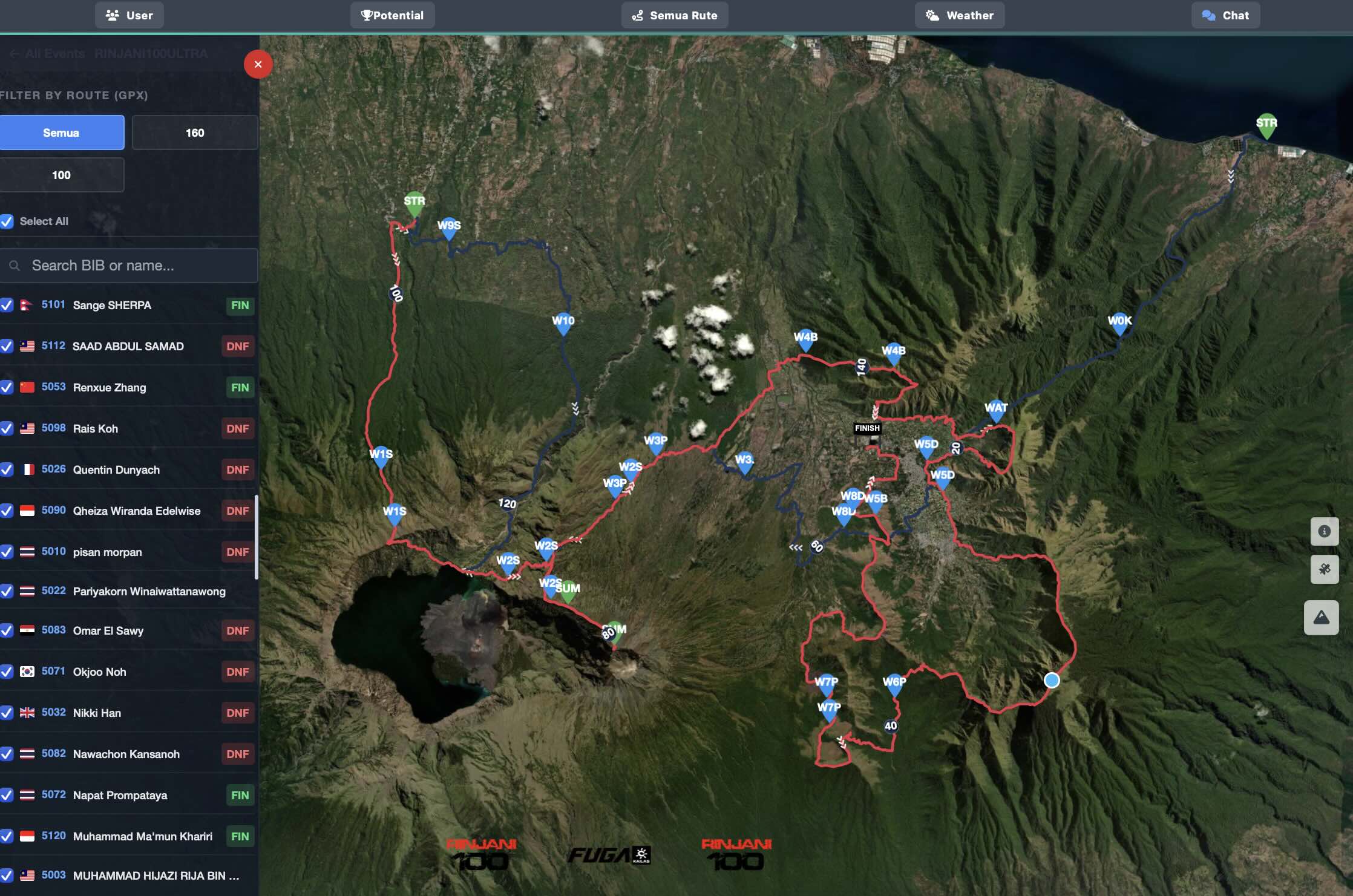Screen dimensions: 1353x896
Task: Open the Semua Rute tab
Action: (675, 15)
